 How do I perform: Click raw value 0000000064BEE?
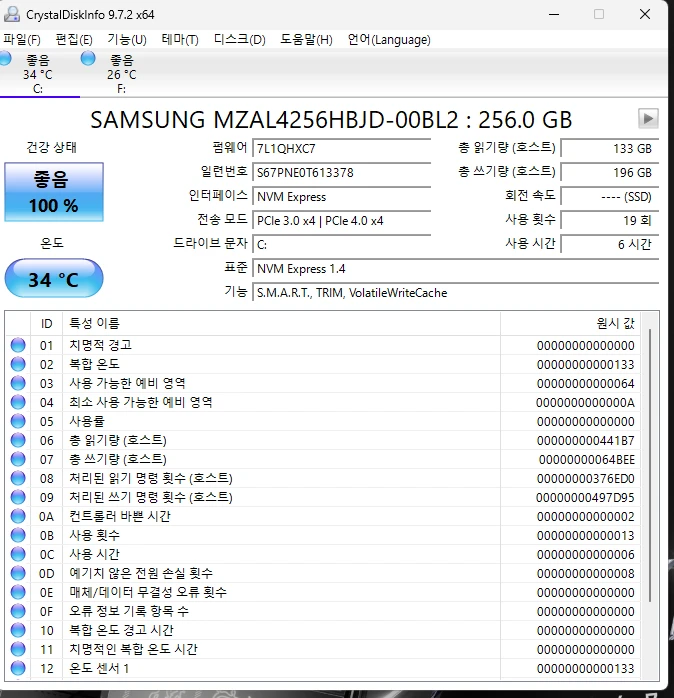point(587,459)
